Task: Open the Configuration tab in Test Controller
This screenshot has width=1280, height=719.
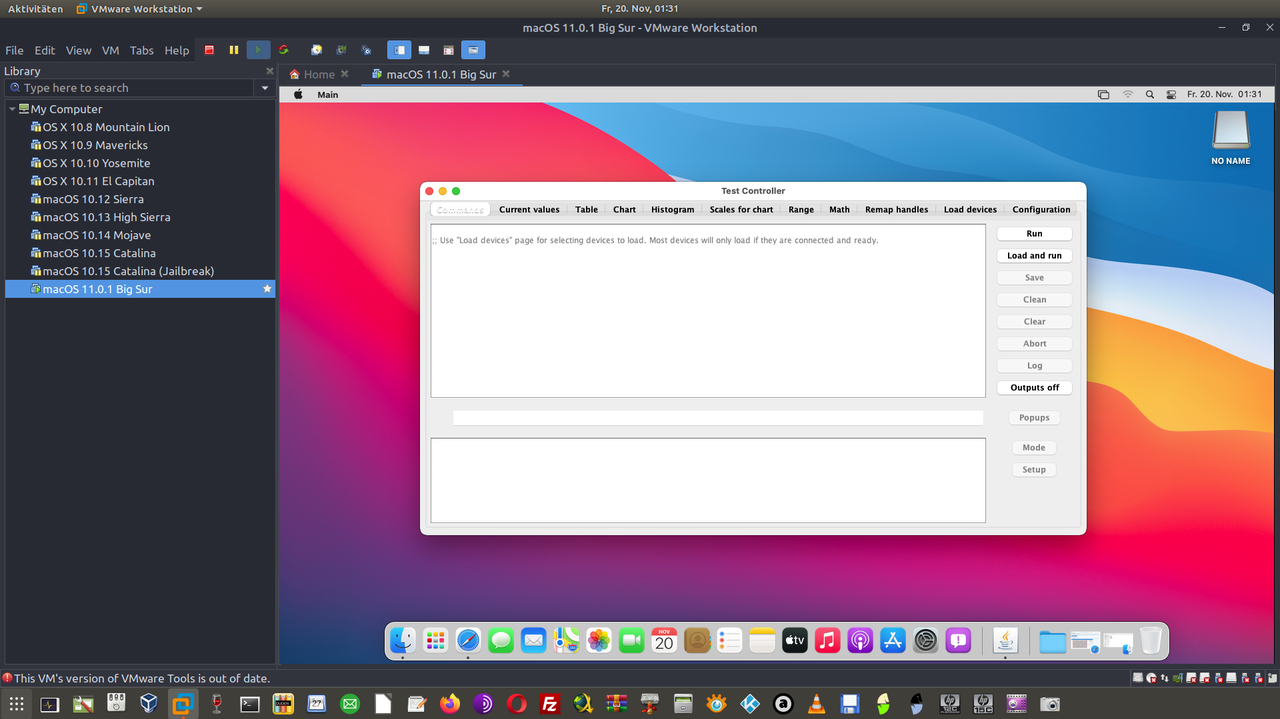Action: tap(1041, 210)
